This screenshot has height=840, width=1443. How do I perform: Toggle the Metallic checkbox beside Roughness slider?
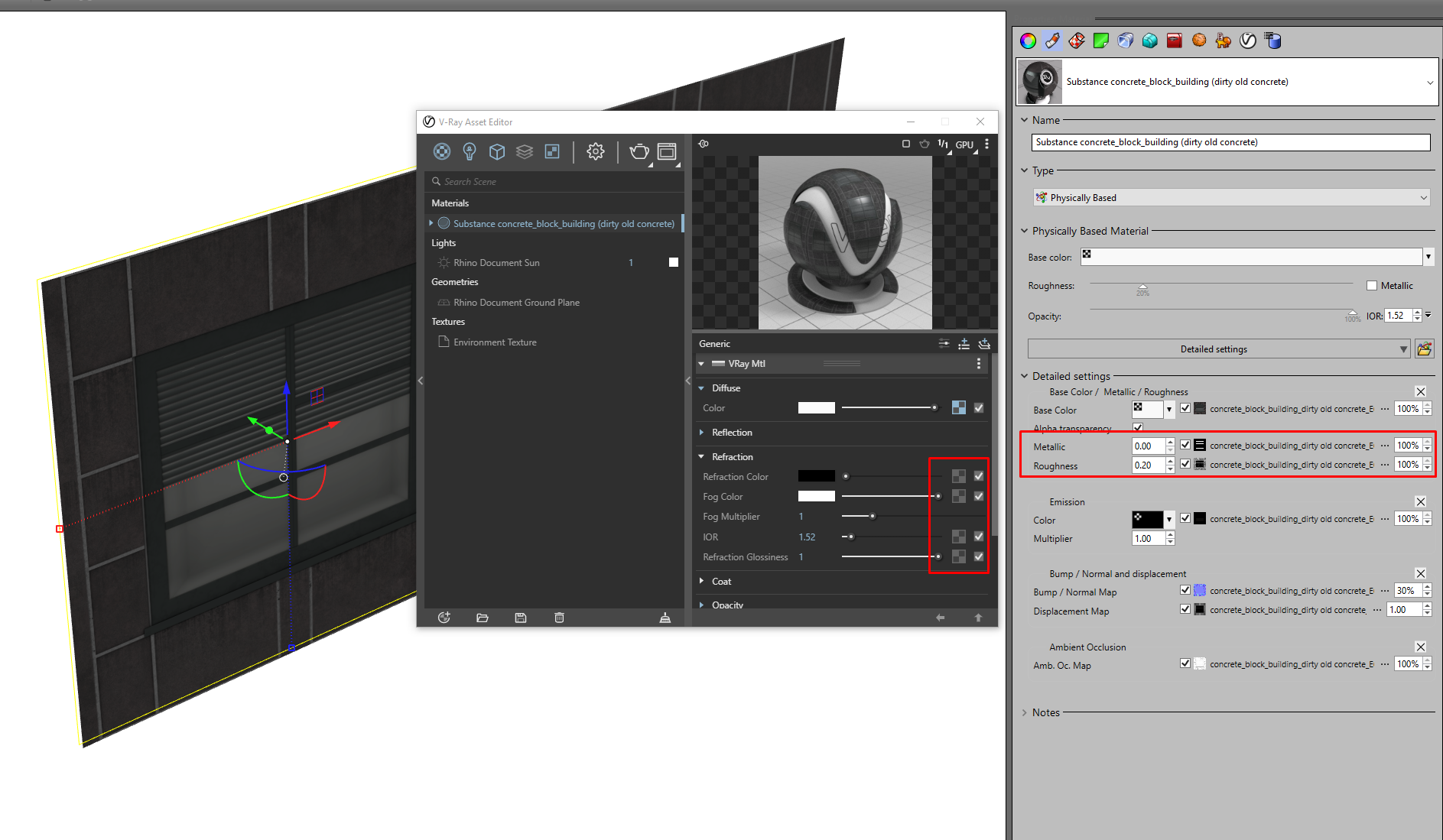coord(1372,286)
